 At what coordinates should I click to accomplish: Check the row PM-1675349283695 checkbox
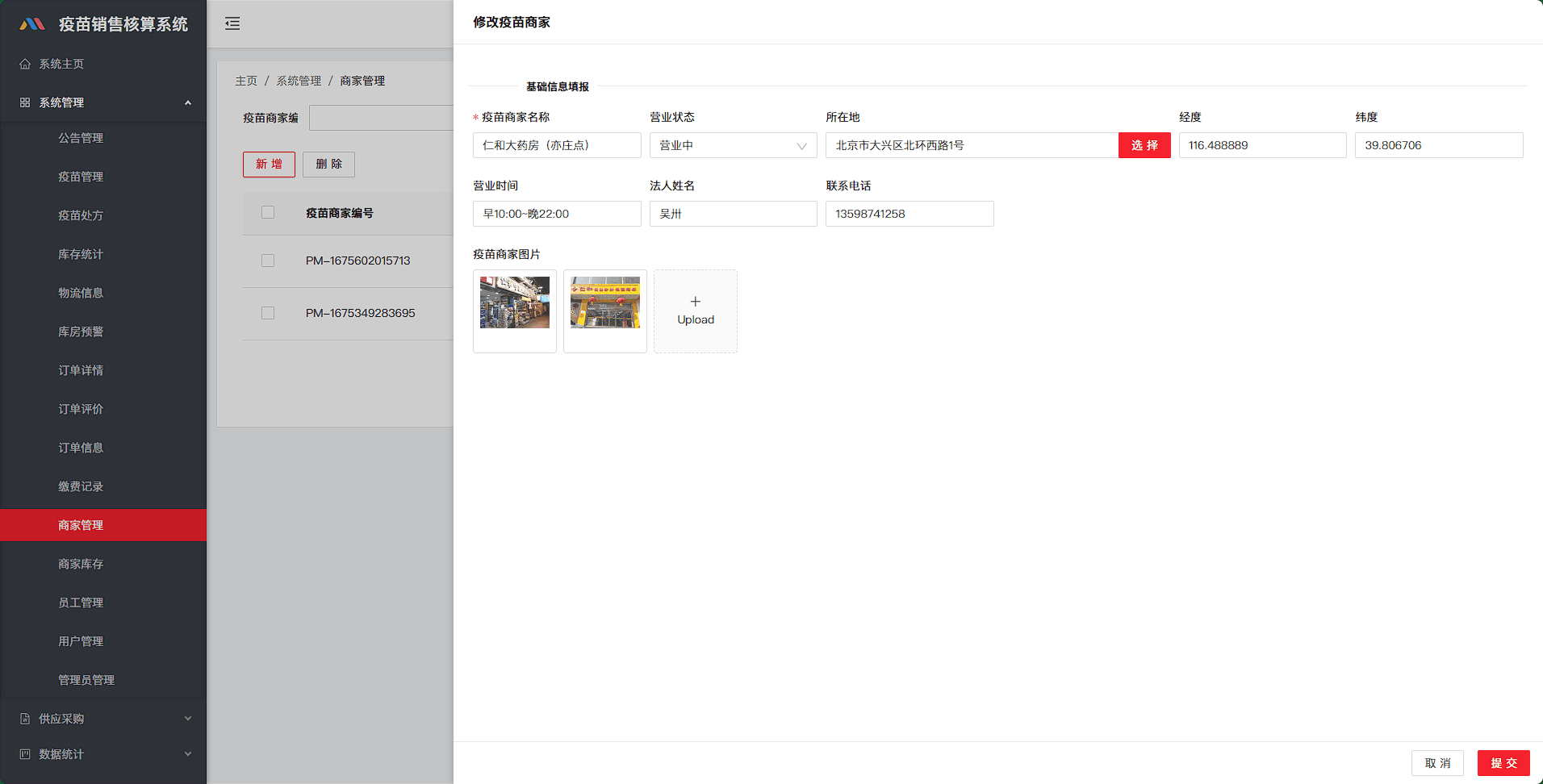tap(268, 313)
